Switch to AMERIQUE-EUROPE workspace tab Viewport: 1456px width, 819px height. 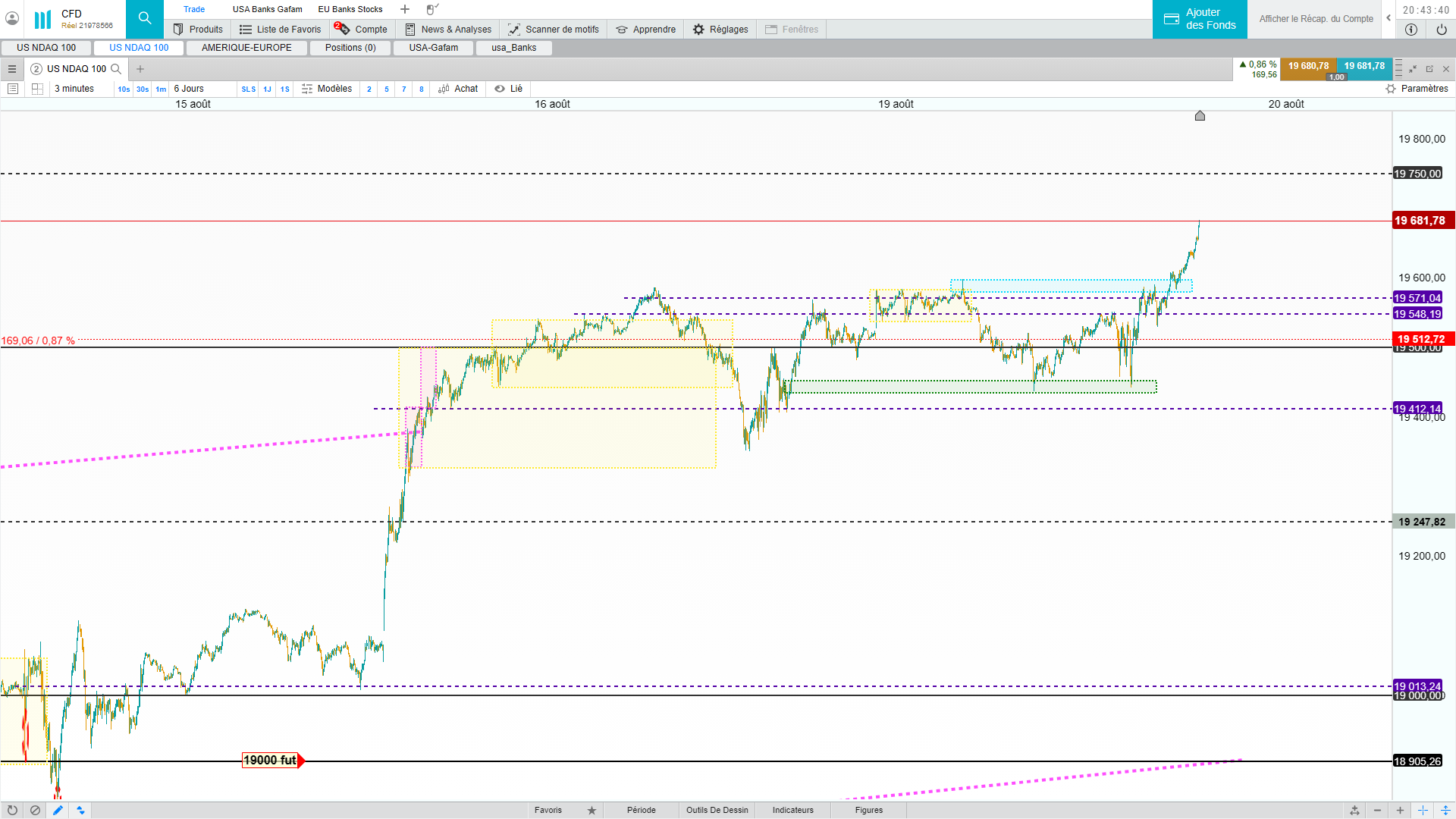click(x=246, y=48)
